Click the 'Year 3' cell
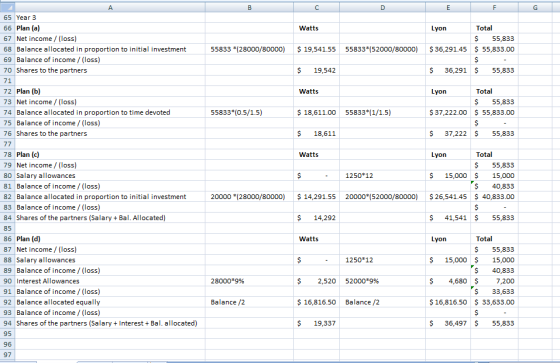Image resolution: width=560 pixels, height=363 pixels. (110, 18)
